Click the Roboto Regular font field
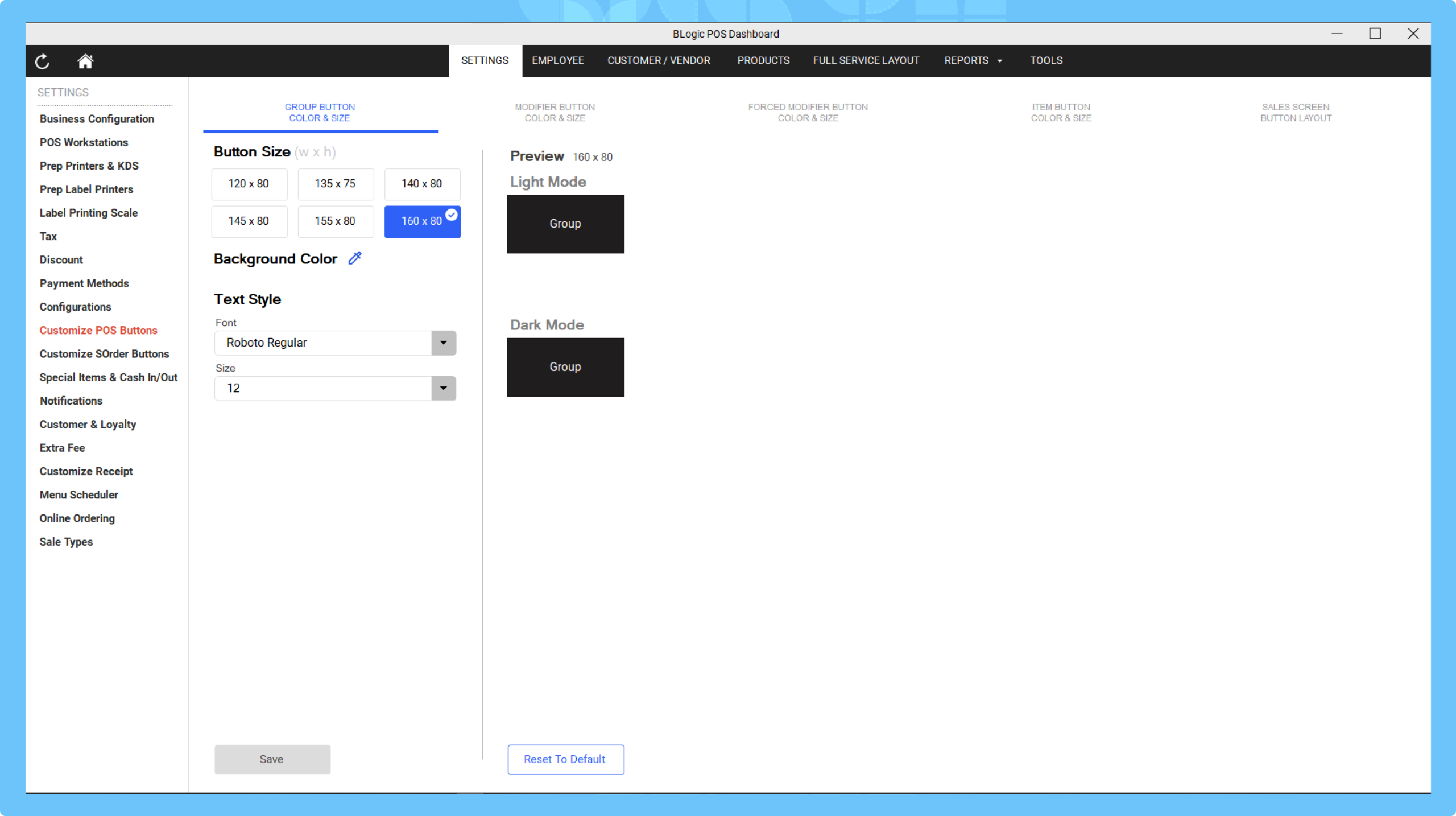 point(323,343)
